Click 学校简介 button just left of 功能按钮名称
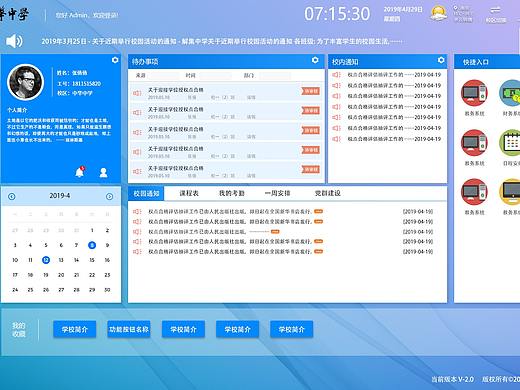Image resolution: width=520 pixels, height=390 pixels. coord(75,329)
